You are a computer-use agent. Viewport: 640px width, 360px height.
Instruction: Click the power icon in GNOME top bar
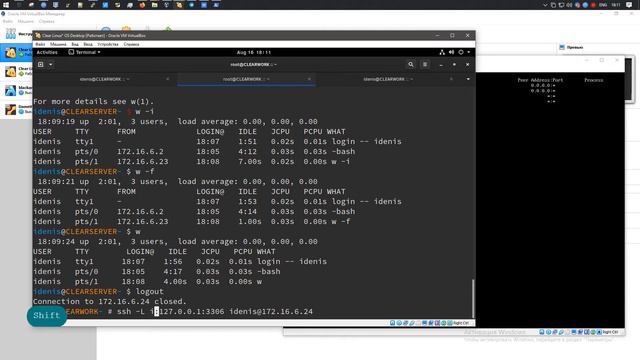coord(461,52)
